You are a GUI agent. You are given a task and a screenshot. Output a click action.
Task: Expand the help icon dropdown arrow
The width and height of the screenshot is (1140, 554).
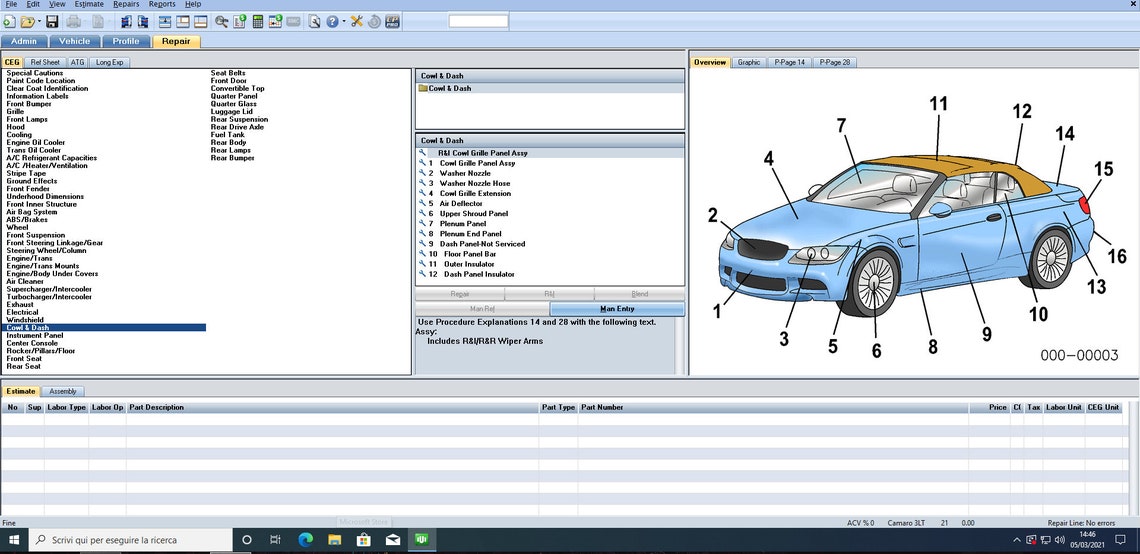pos(344,21)
